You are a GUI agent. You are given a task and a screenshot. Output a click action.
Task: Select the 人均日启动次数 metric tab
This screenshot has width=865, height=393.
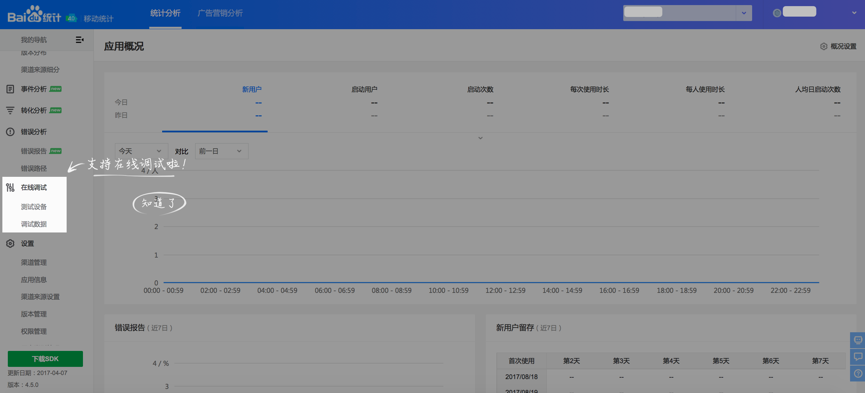click(818, 89)
